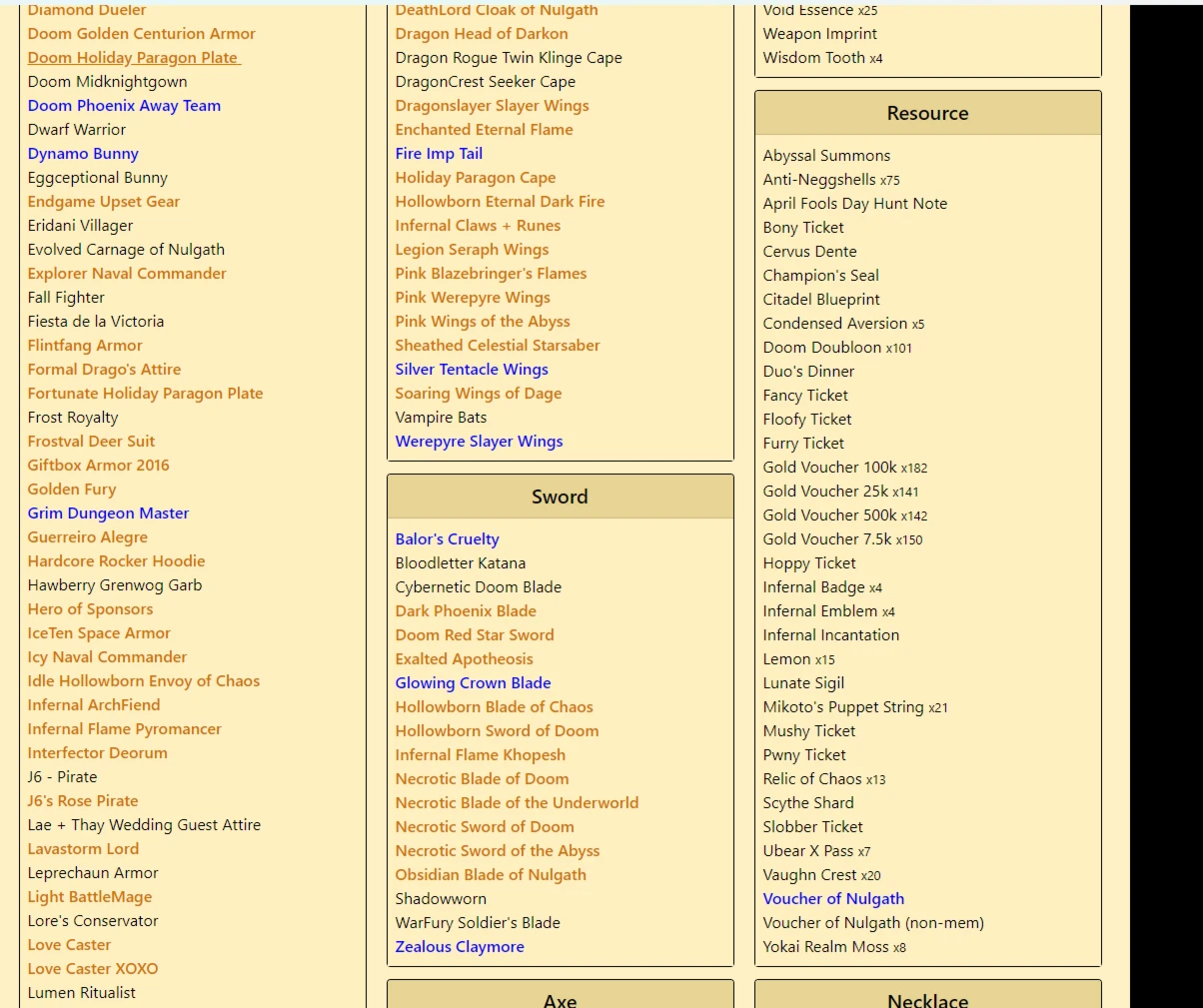
Task: Open Balor's Cruelty sword link
Action: point(447,539)
